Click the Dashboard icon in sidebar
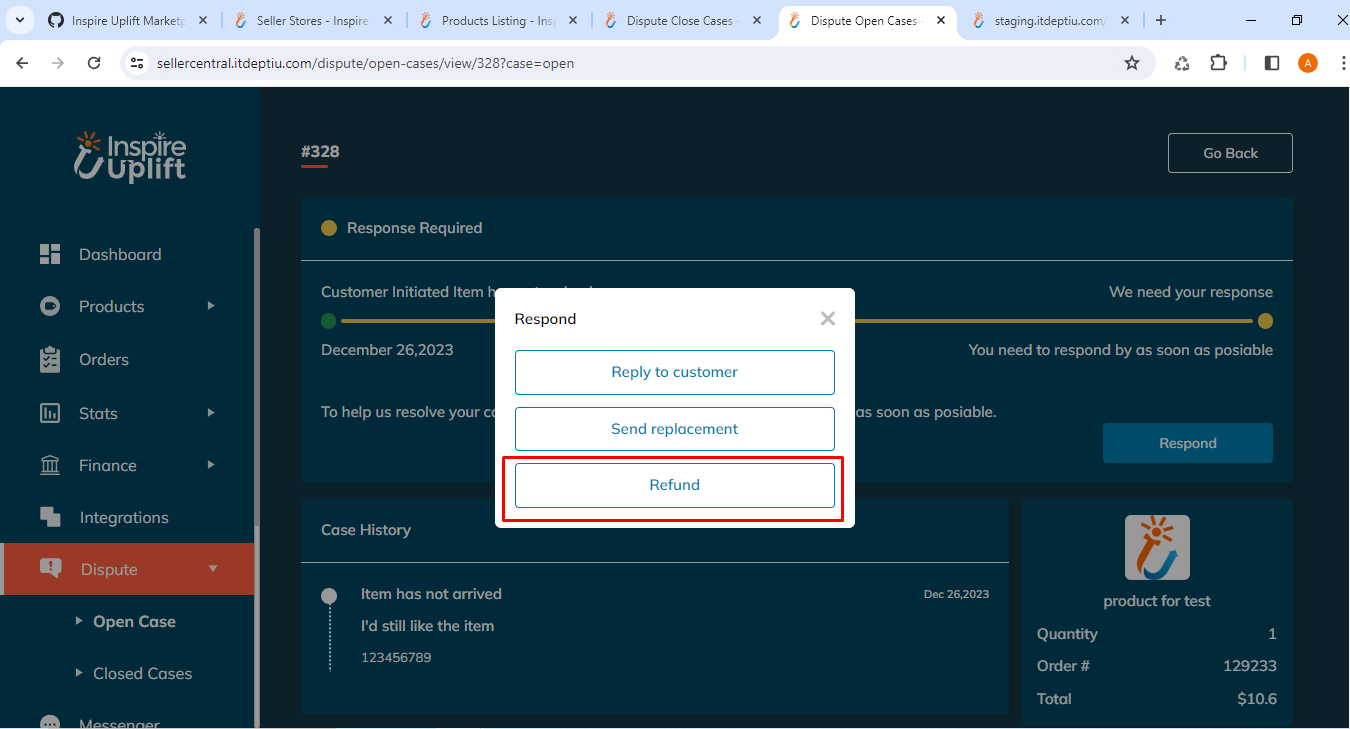Viewport: 1350px width, 729px height. click(50, 254)
